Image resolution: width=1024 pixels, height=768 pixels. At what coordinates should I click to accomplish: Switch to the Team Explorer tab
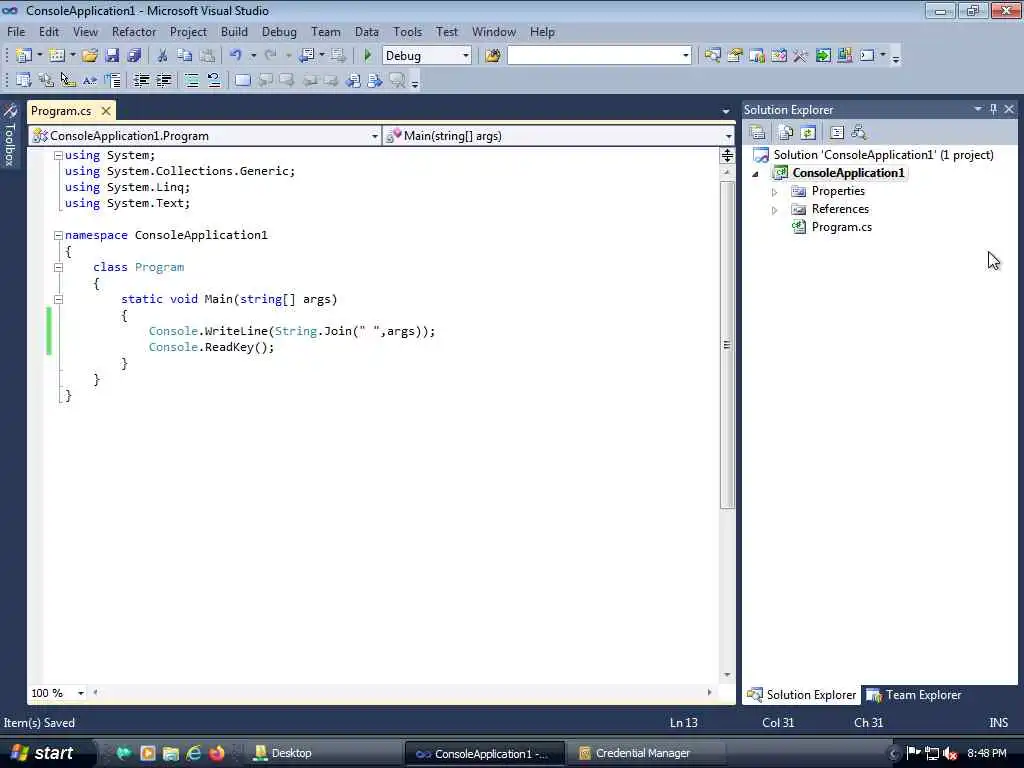914,695
